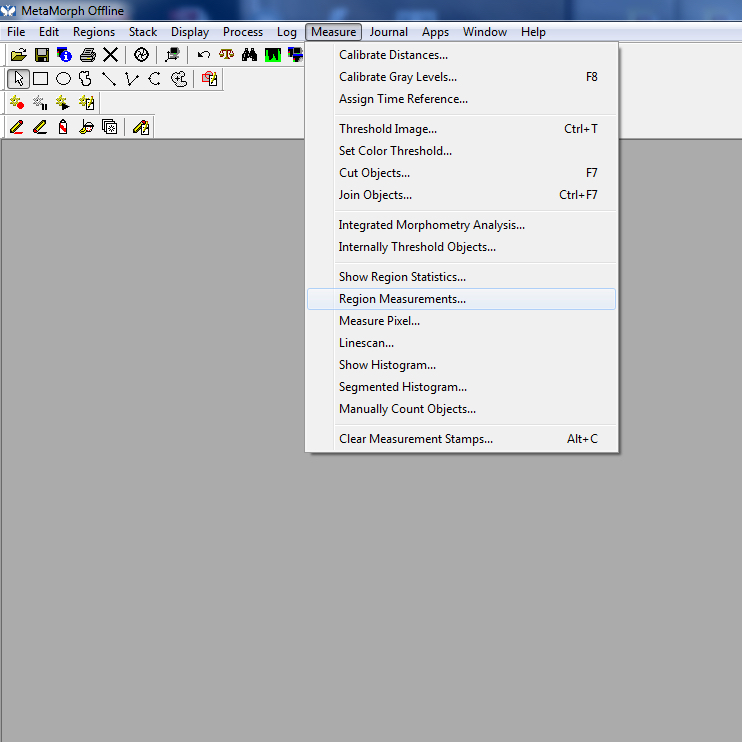The height and width of the screenshot is (742, 742).
Task: Click the Record Journal icon with red dot
Action: tap(17, 102)
